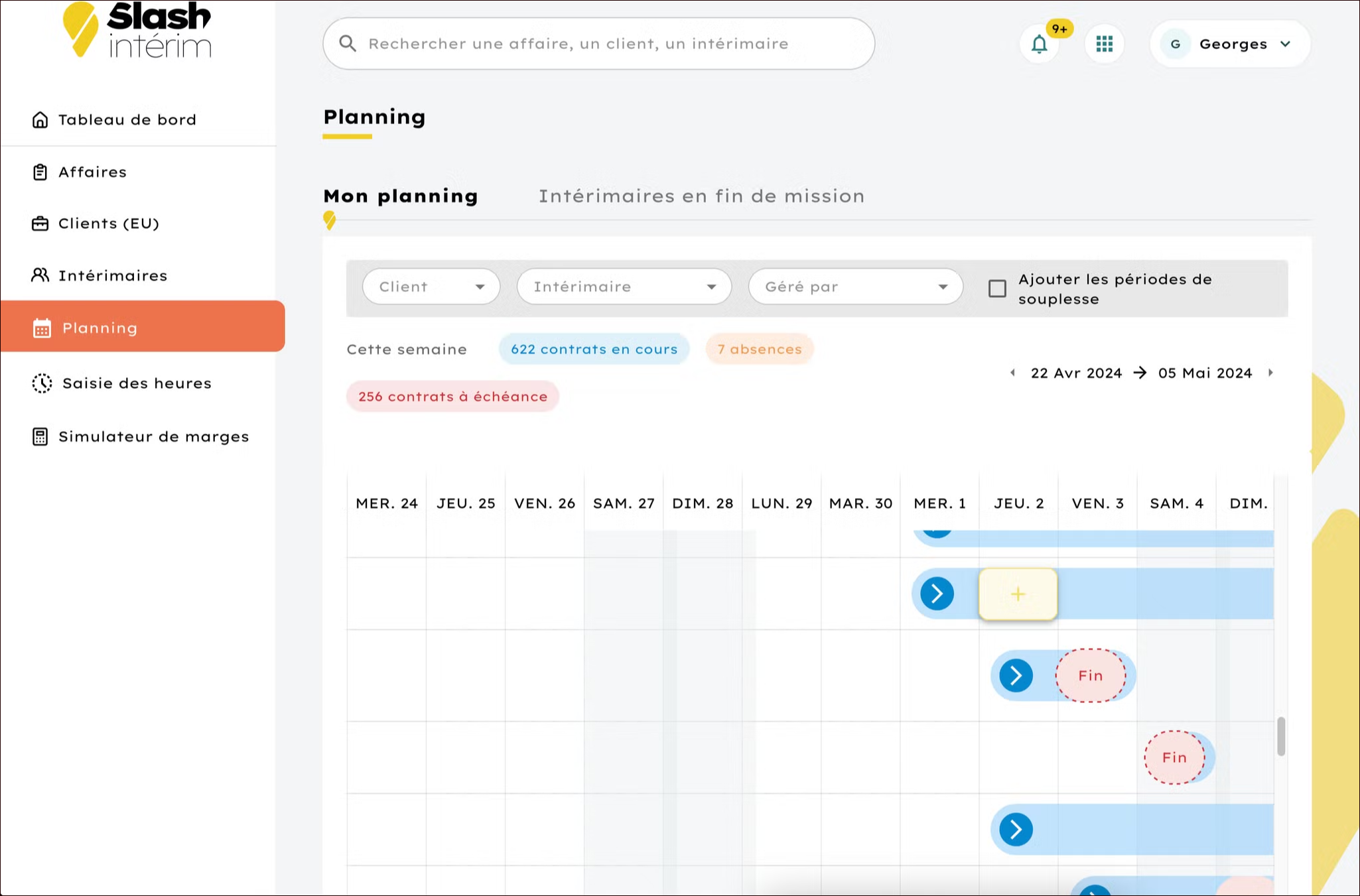This screenshot has height=896, width=1360.
Task: Go to the next date range arrow
Action: pos(1270,373)
